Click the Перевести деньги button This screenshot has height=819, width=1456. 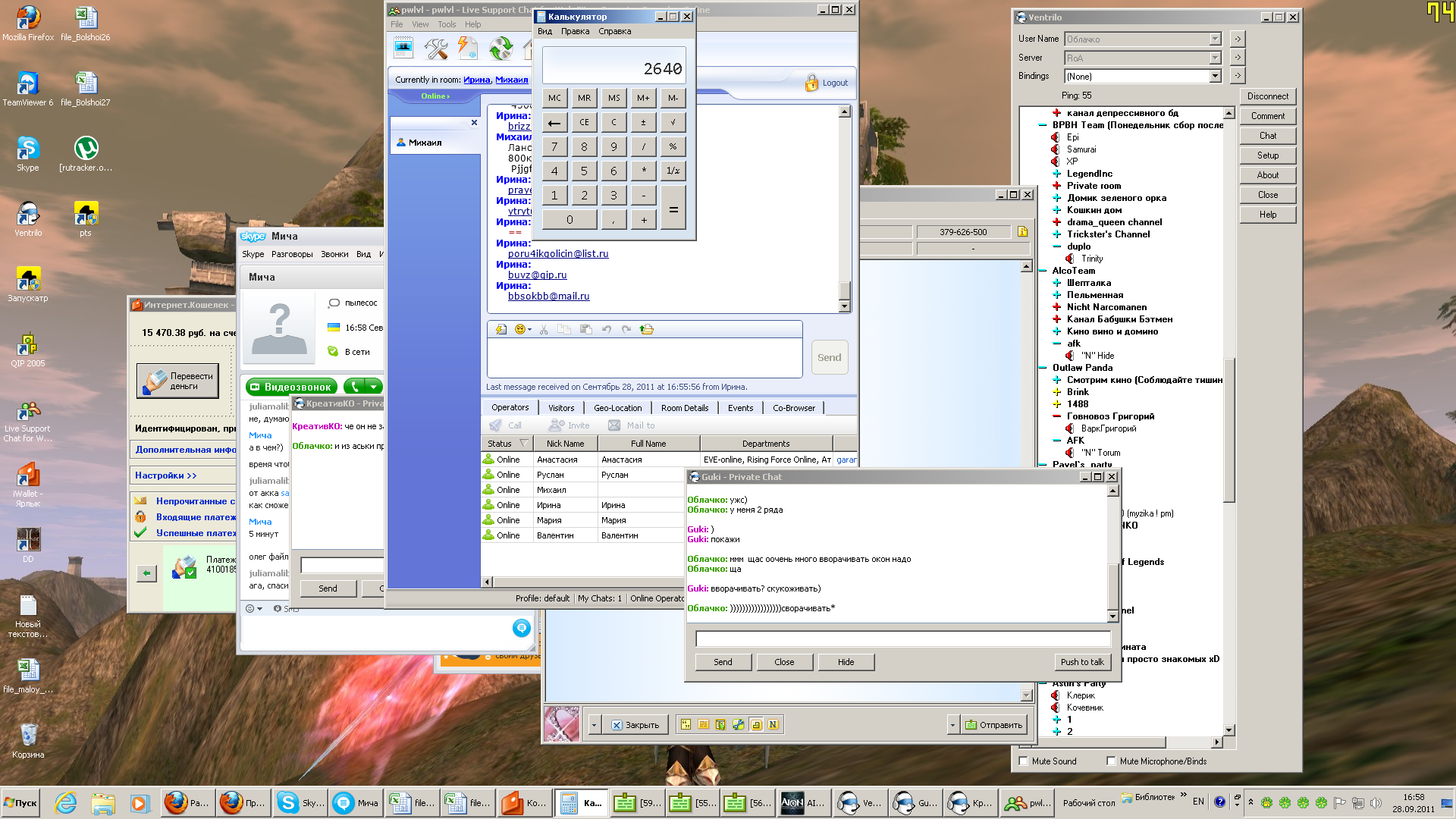[x=177, y=381]
